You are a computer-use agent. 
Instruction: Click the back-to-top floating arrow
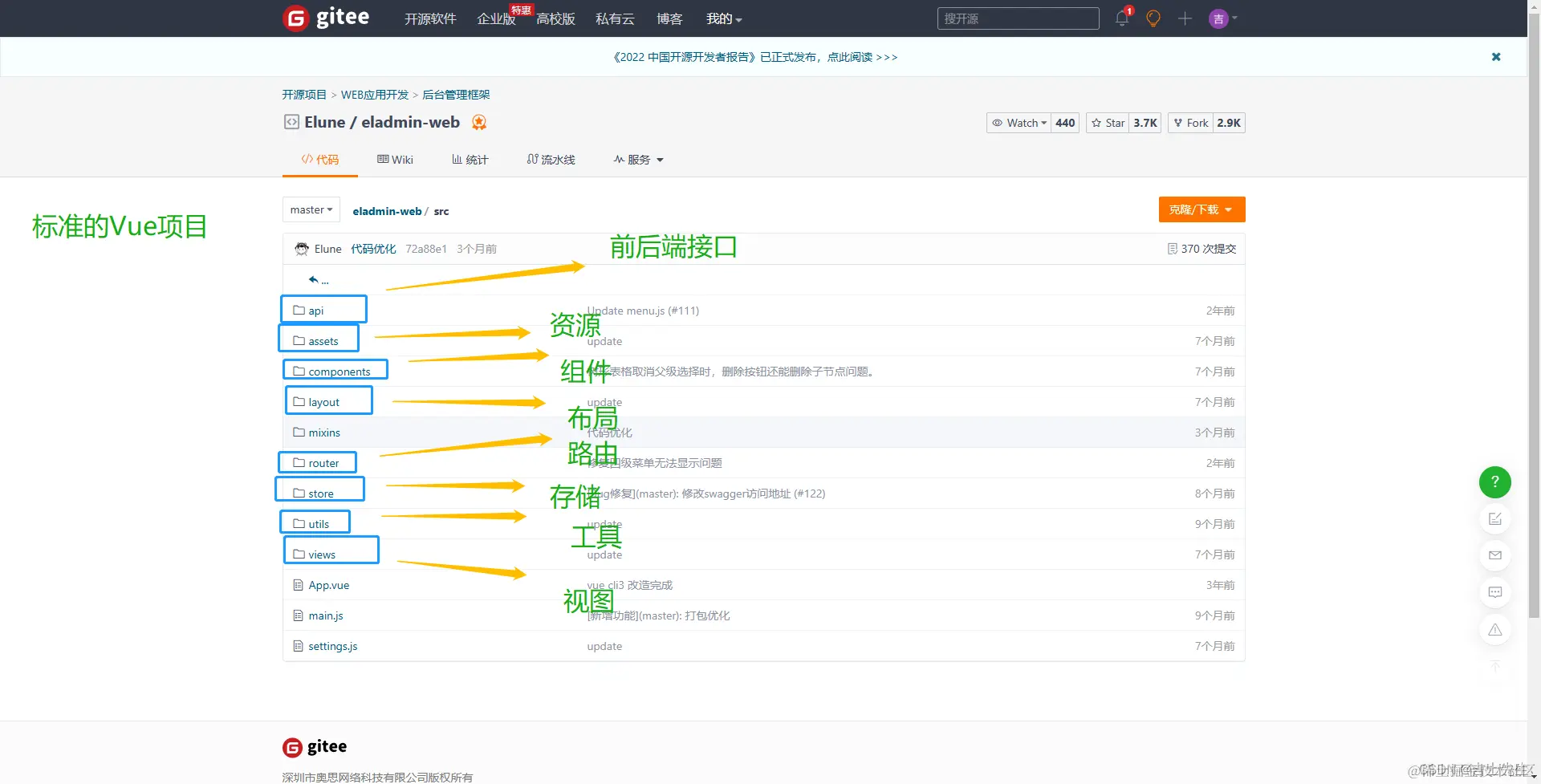tap(1494, 666)
